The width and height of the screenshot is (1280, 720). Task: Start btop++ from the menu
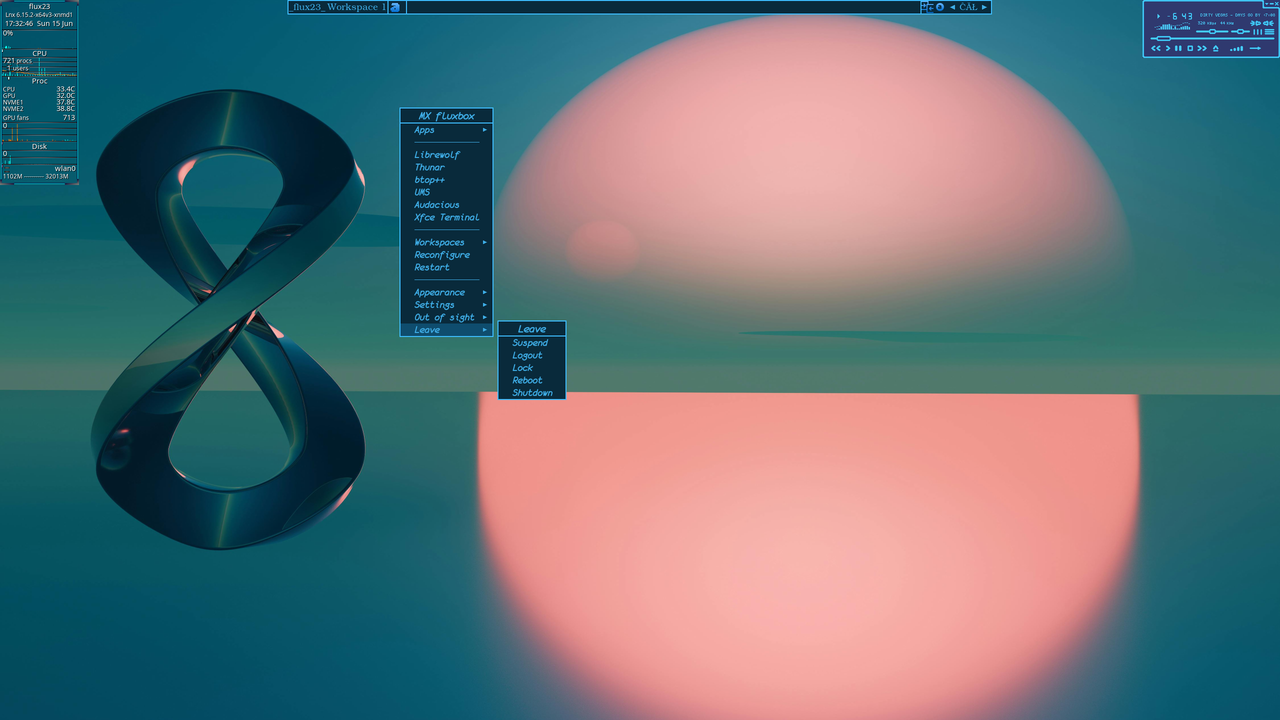point(446,180)
